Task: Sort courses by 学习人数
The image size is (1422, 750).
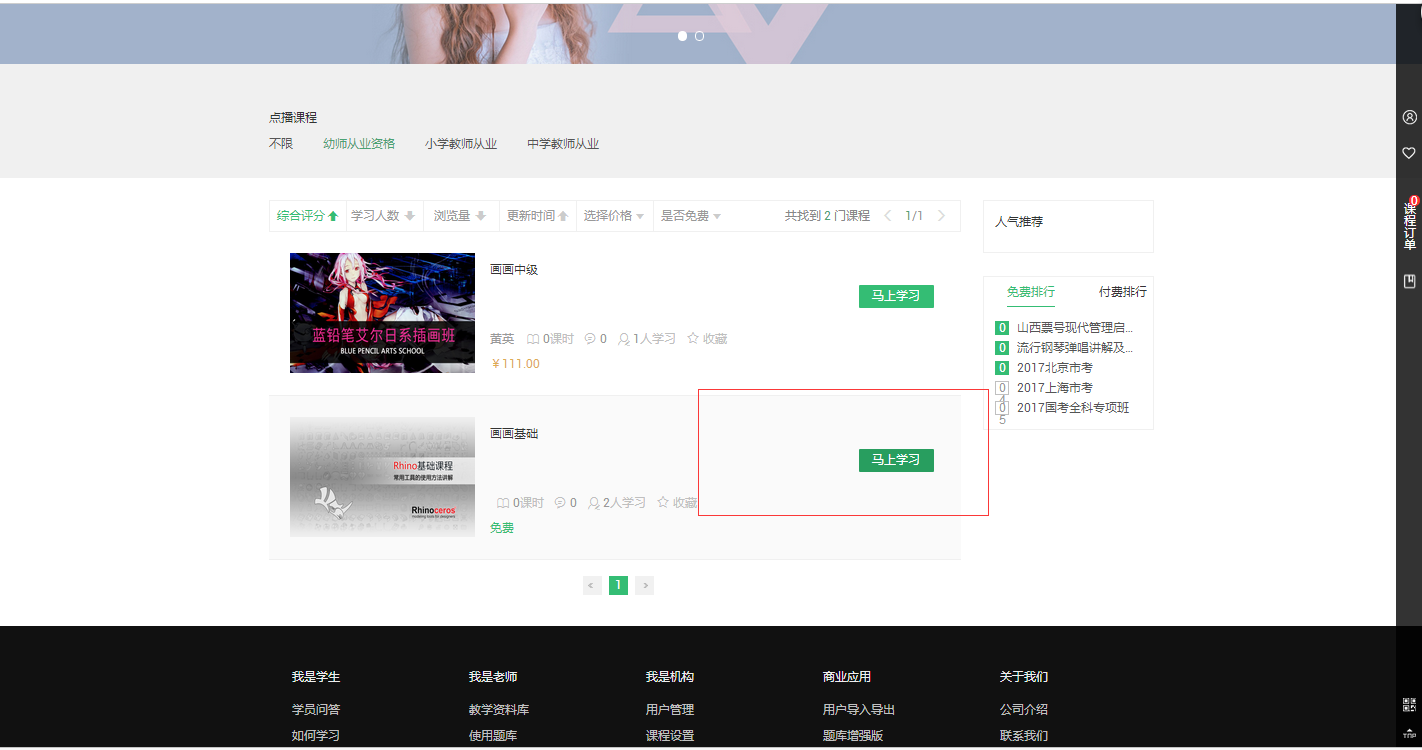Action: [x=383, y=216]
